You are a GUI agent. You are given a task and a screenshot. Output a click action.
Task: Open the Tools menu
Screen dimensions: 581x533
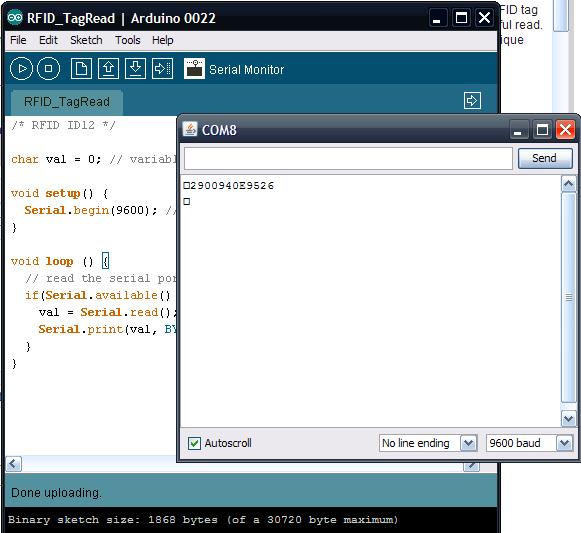(127, 40)
